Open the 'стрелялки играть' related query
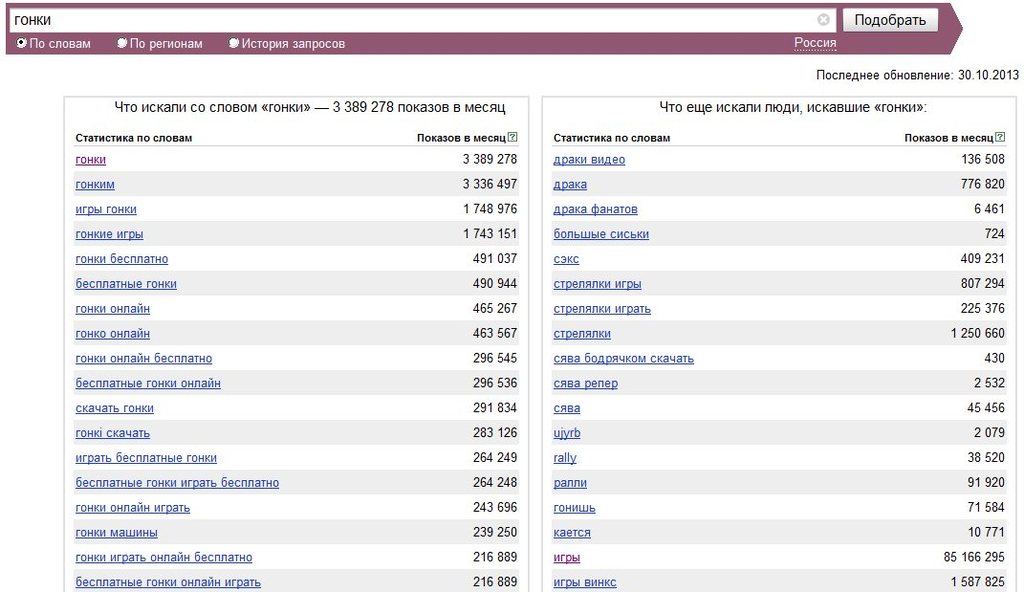Image resolution: width=1024 pixels, height=592 pixels. coord(602,308)
